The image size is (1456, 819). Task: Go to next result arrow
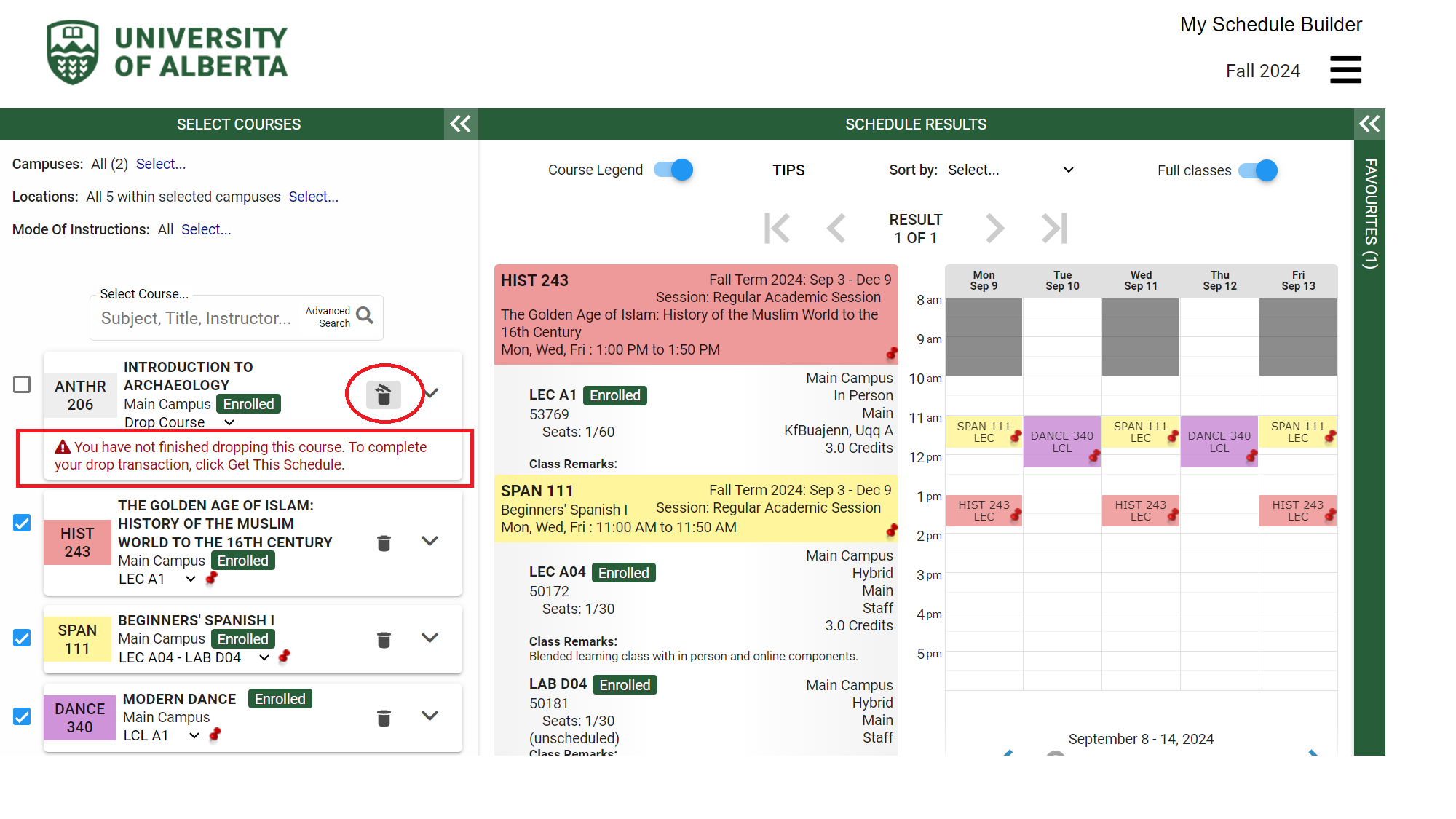point(994,229)
